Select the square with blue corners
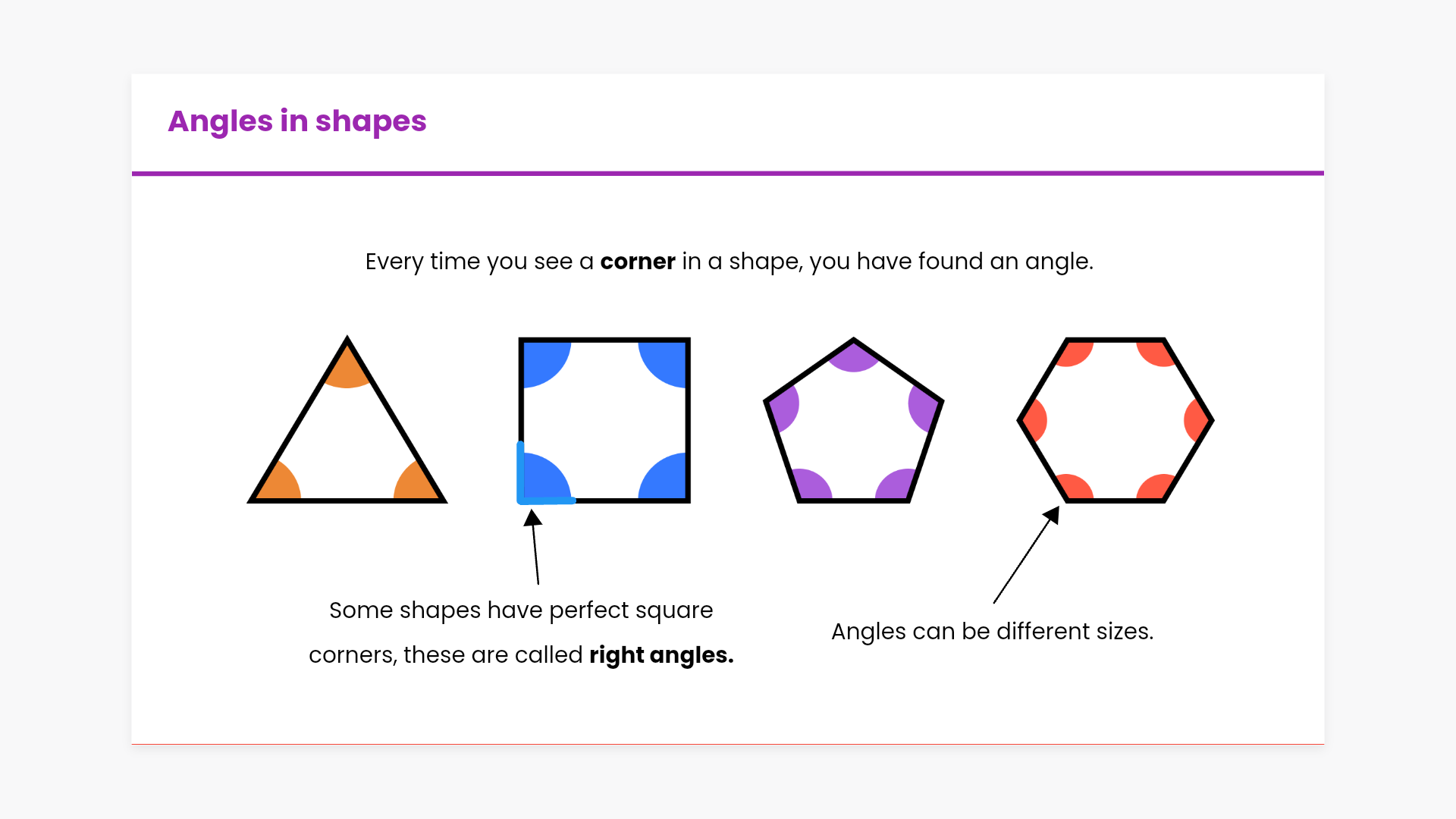The width and height of the screenshot is (1456, 819). 604,419
